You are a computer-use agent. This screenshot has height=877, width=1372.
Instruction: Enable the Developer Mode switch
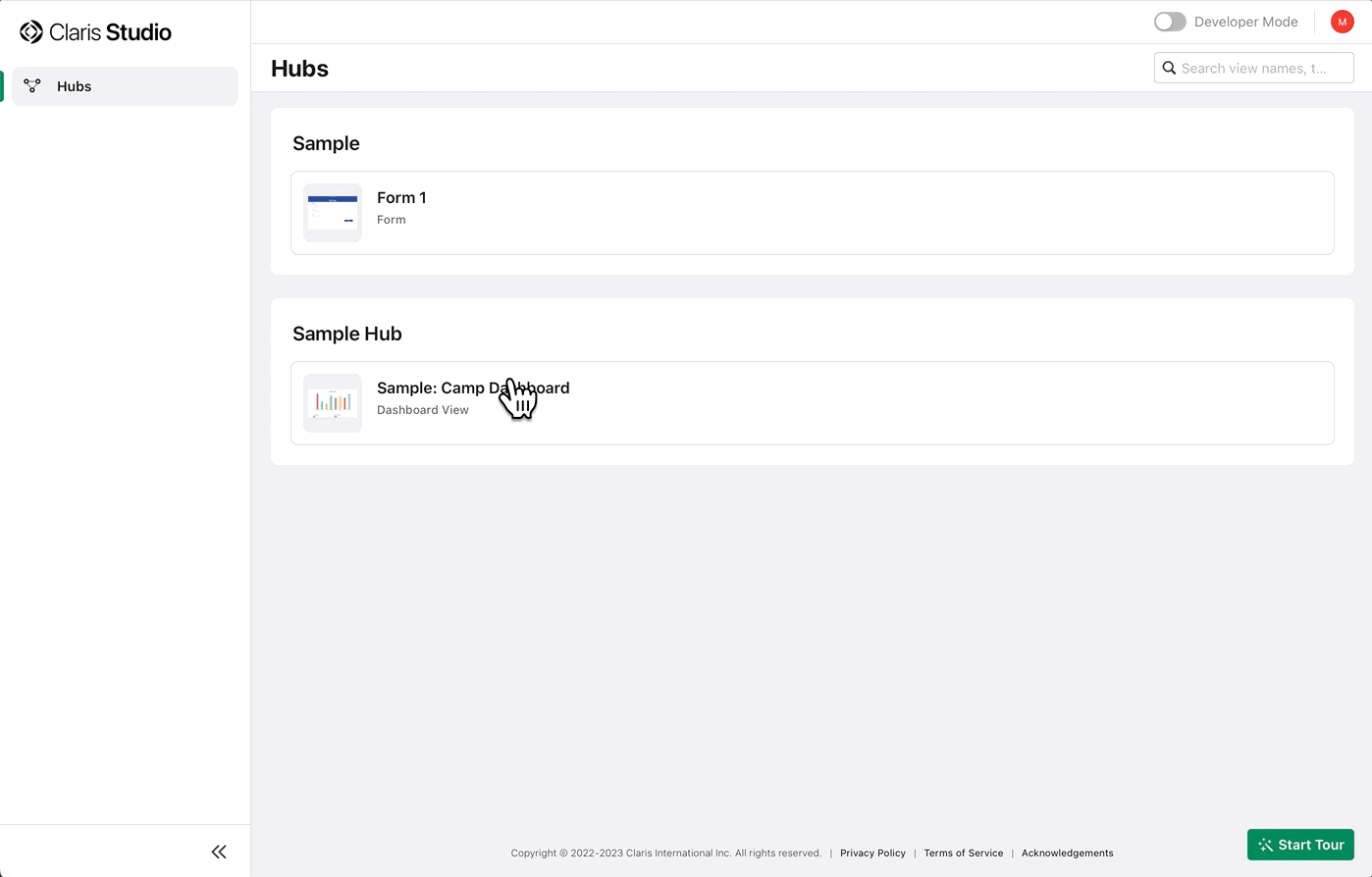point(1170,22)
